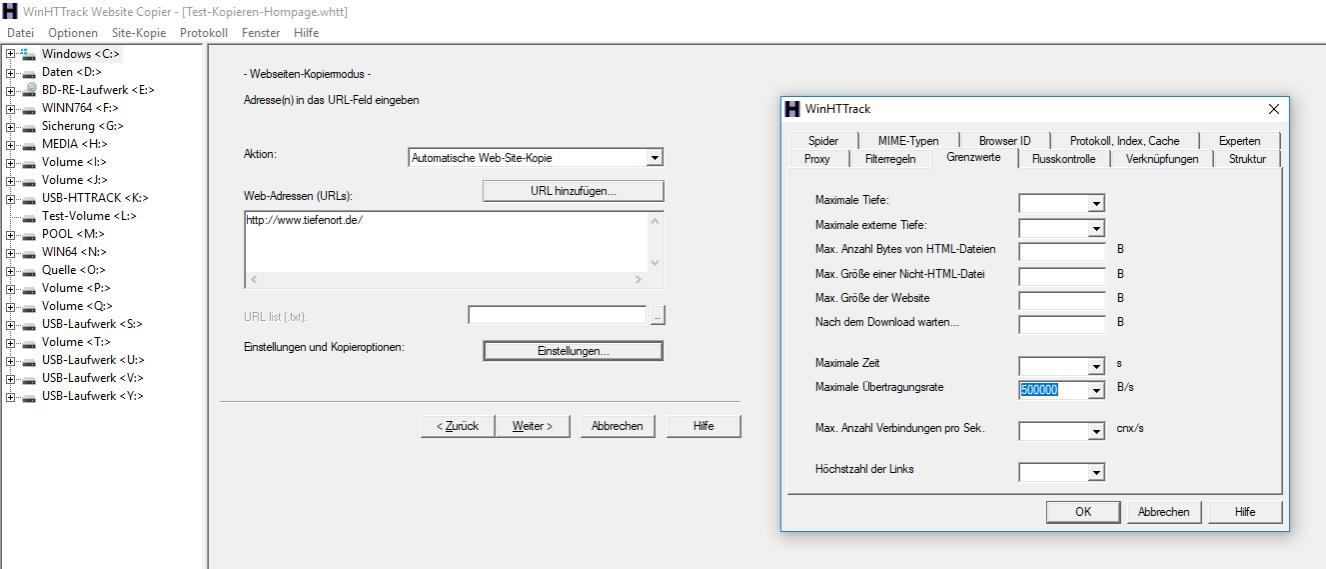Click the Einstellungen button
Viewport: 1326px width, 569px height.
(573, 351)
